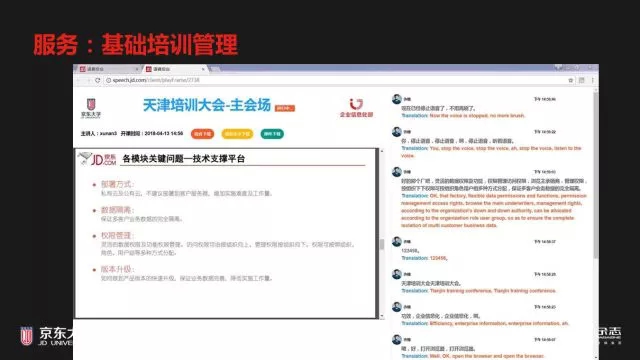Click the speaker avatar on first message

coord(396,99)
